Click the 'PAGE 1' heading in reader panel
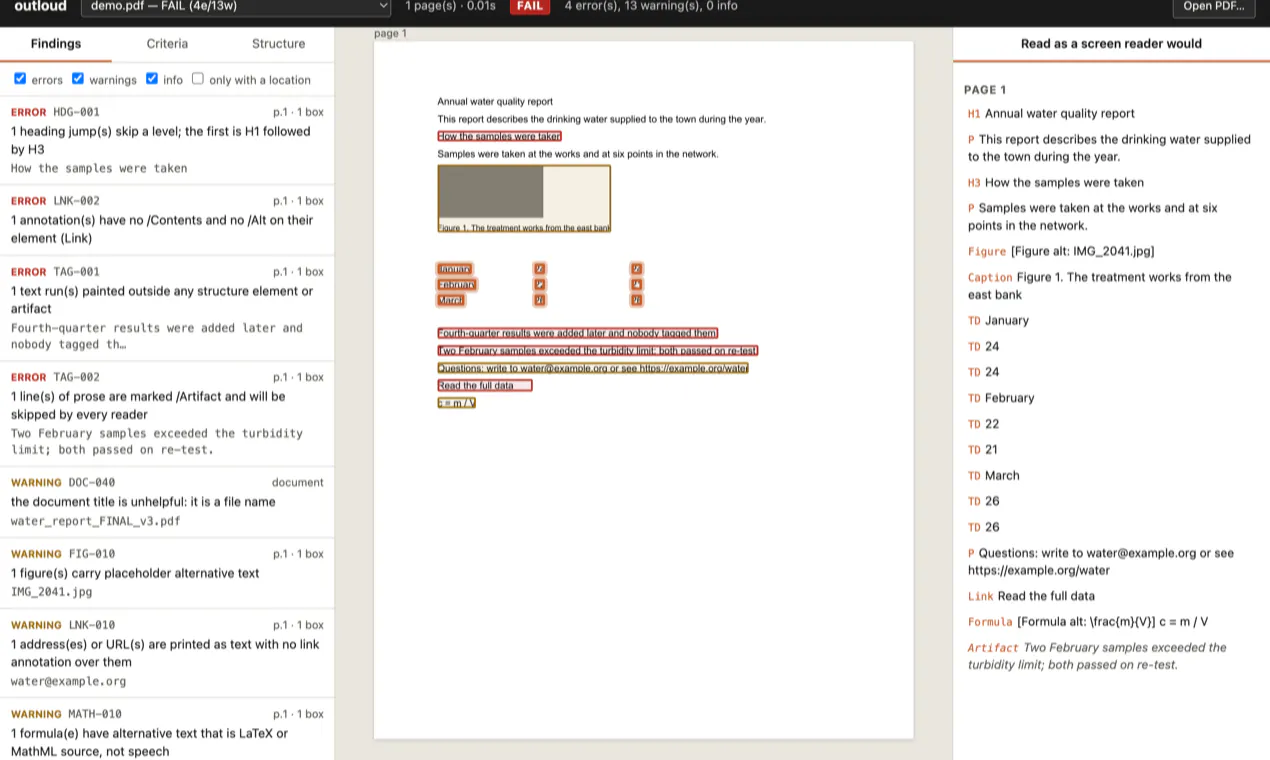Viewport: 1270px width, 760px height. point(985,89)
